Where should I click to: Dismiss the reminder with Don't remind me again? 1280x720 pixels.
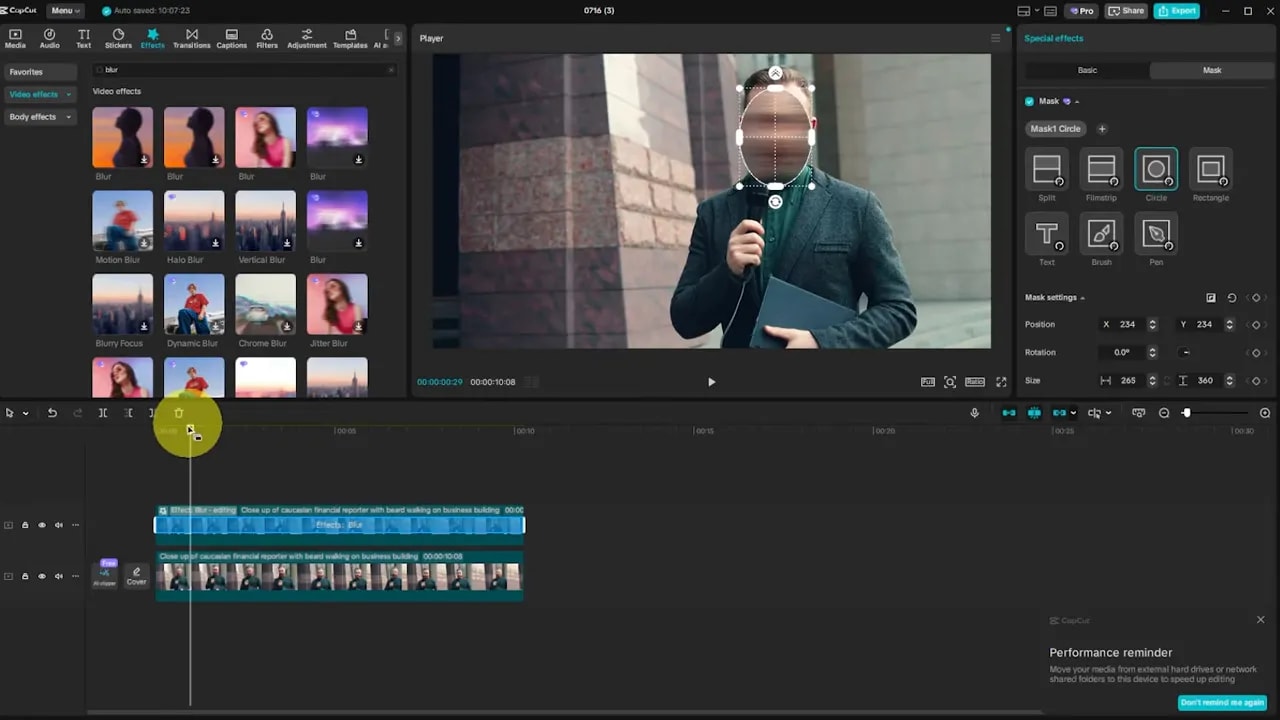[1222, 703]
